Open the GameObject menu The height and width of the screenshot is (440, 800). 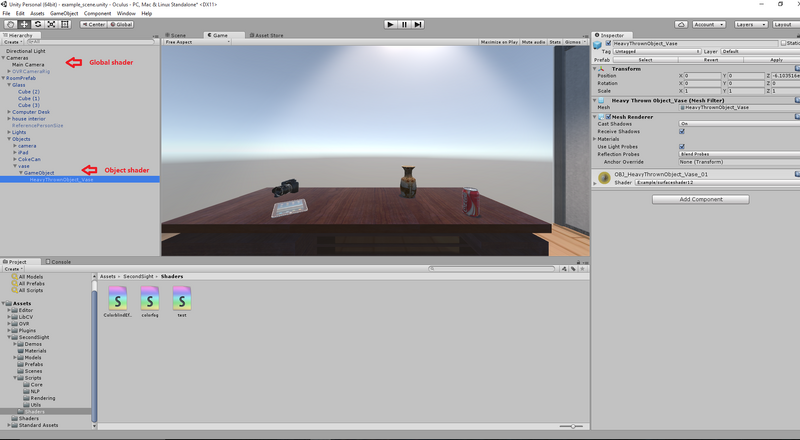pyautogui.click(x=64, y=13)
